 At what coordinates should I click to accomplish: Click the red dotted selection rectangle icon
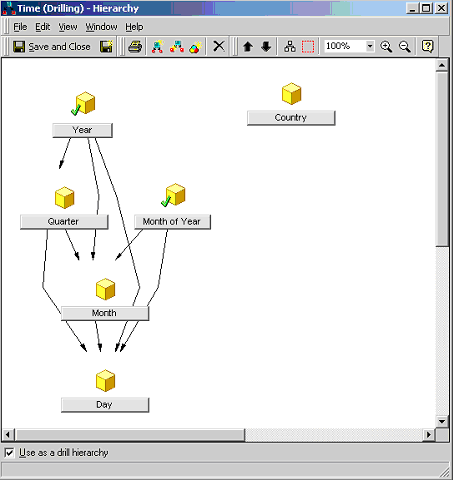pos(308,47)
